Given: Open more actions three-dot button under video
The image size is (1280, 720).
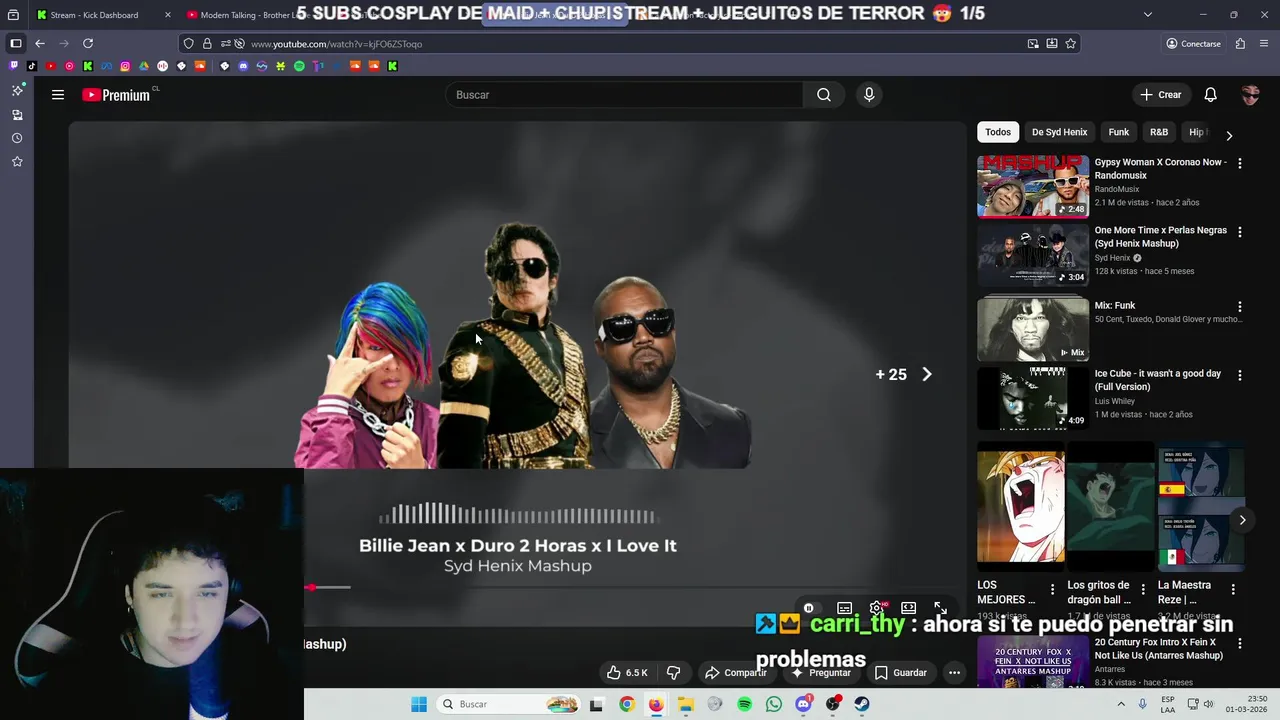Looking at the screenshot, I should click(x=954, y=673).
